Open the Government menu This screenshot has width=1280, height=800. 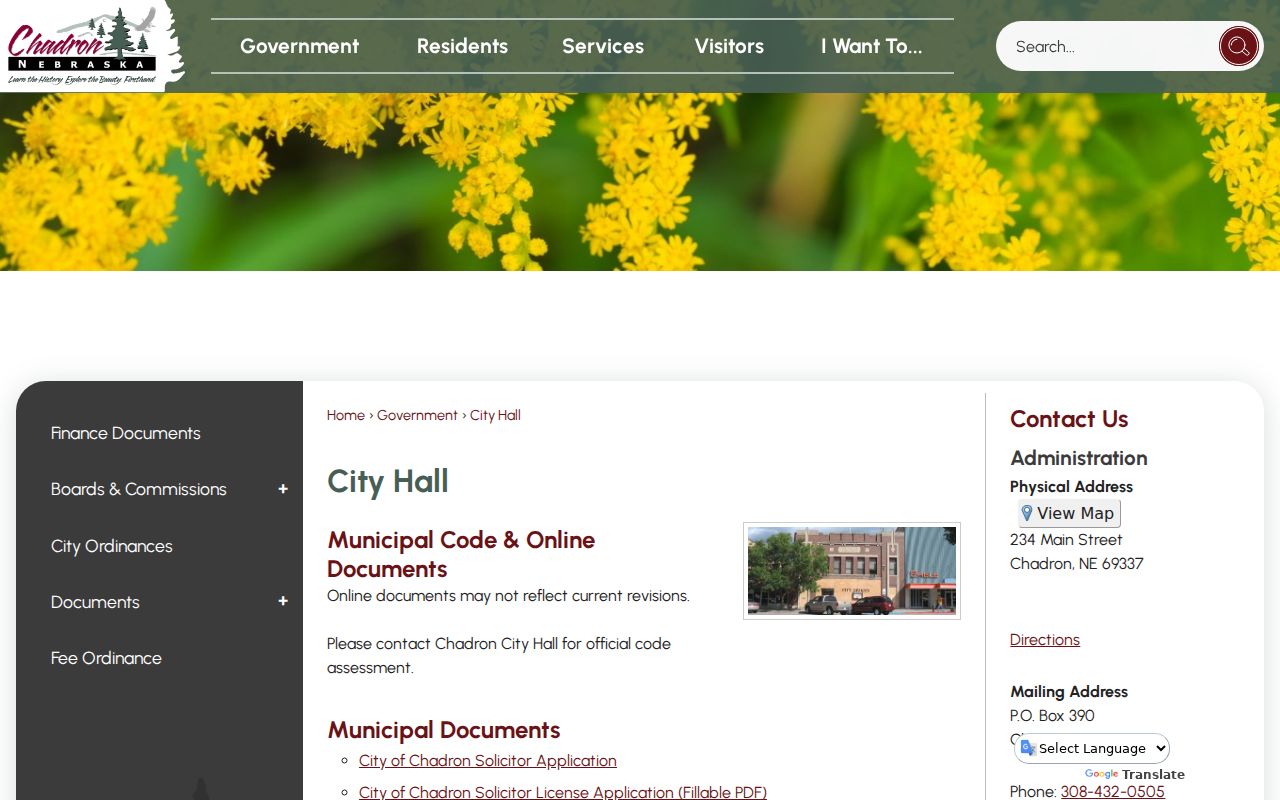tap(299, 46)
